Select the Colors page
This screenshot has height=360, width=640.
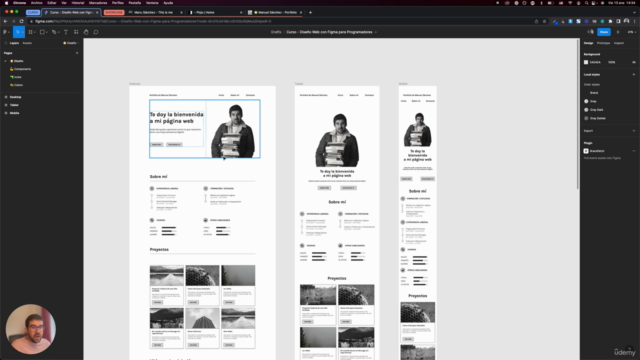16,85
